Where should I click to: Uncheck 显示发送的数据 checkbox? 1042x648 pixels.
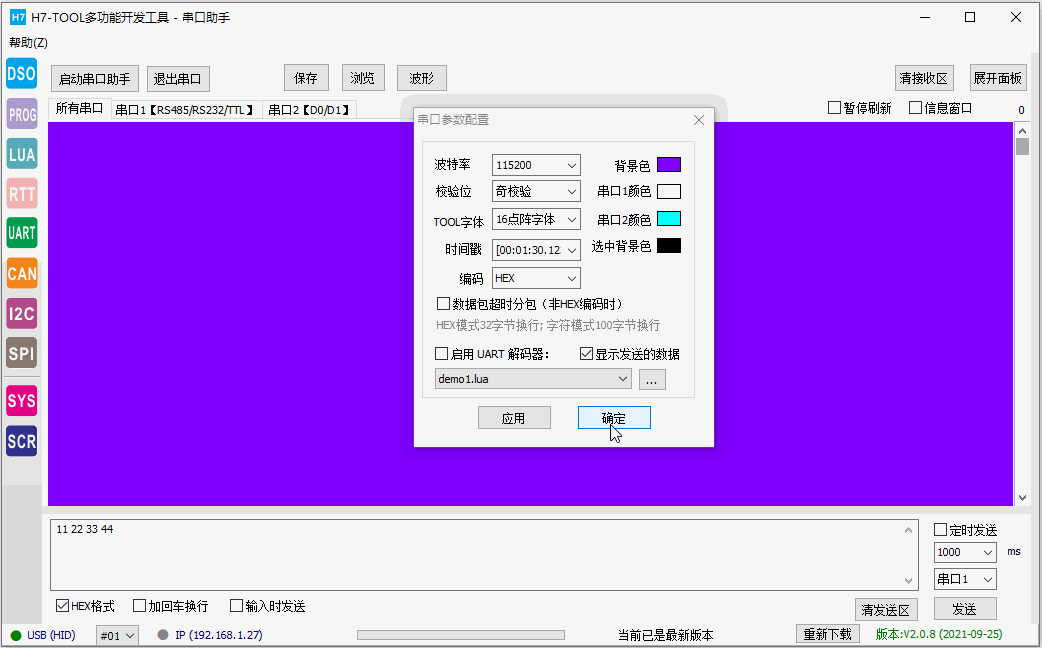586,354
